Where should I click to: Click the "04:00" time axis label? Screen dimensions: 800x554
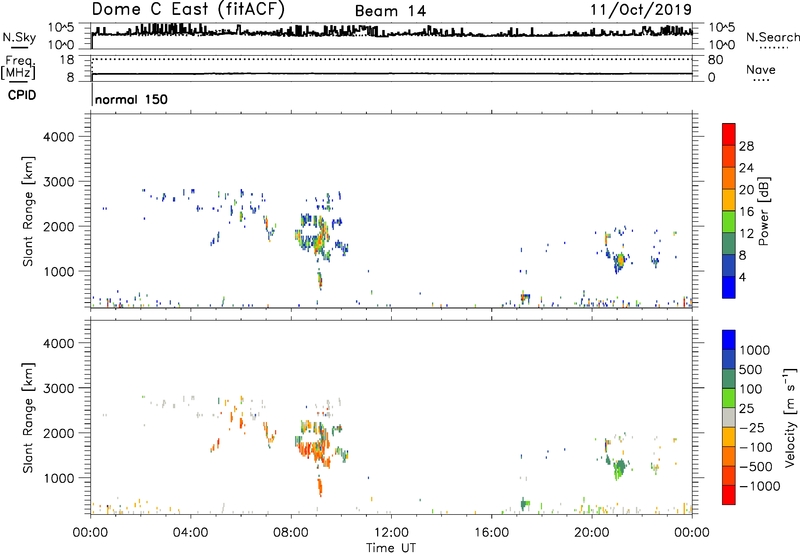[x=191, y=533]
